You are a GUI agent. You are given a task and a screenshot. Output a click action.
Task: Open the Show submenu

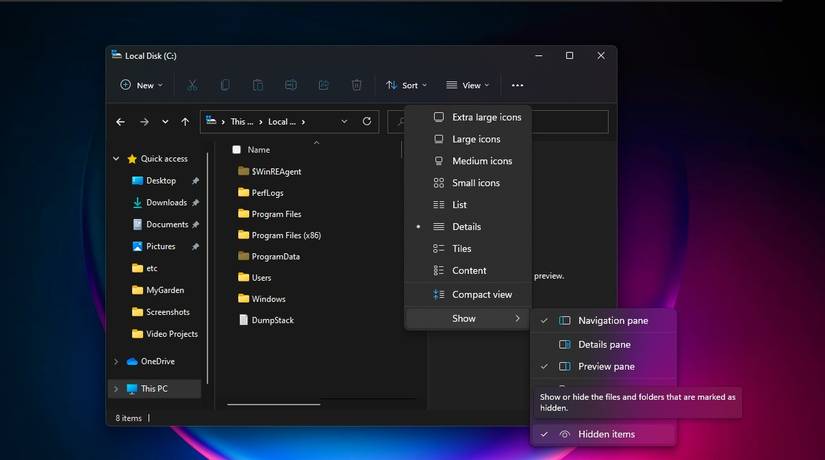click(468, 318)
